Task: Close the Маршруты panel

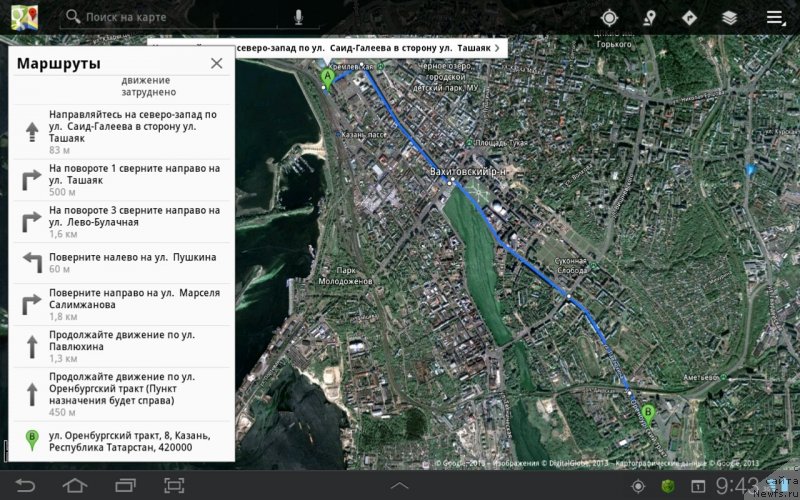Action: 216,63
